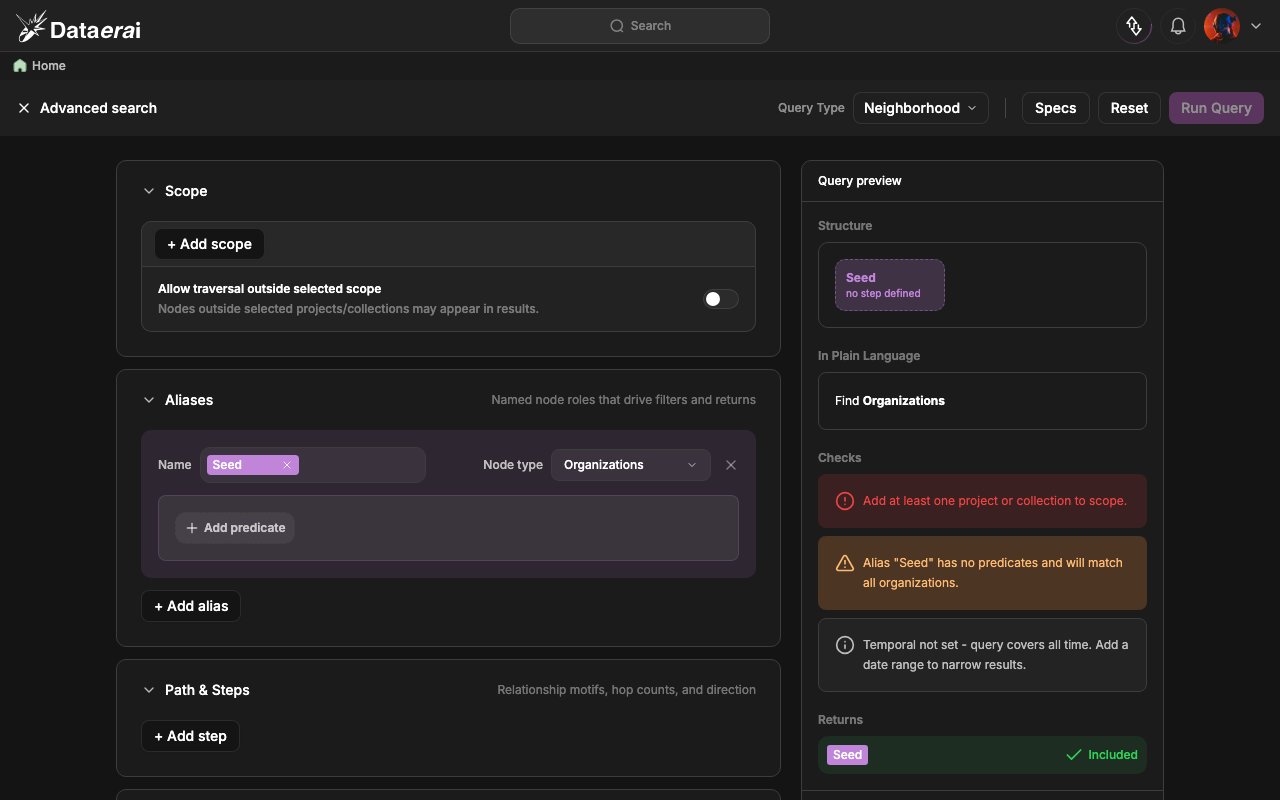Image resolution: width=1280 pixels, height=800 pixels.
Task: Open Specs
Action: pyautogui.click(x=1055, y=108)
